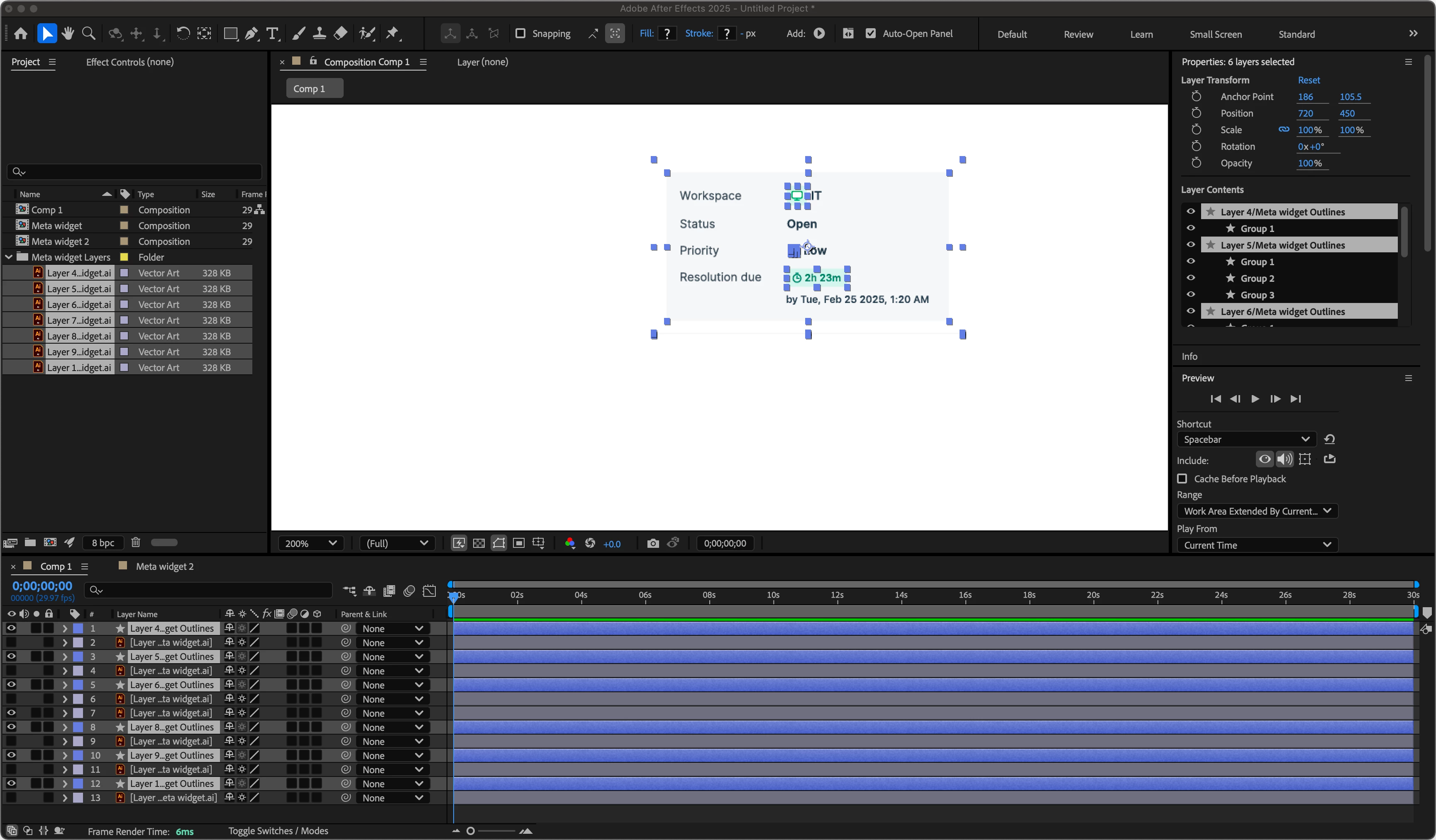This screenshot has width=1436, height=840.
Task: Select the Pen tool in the toolbar
Action: 252,34
